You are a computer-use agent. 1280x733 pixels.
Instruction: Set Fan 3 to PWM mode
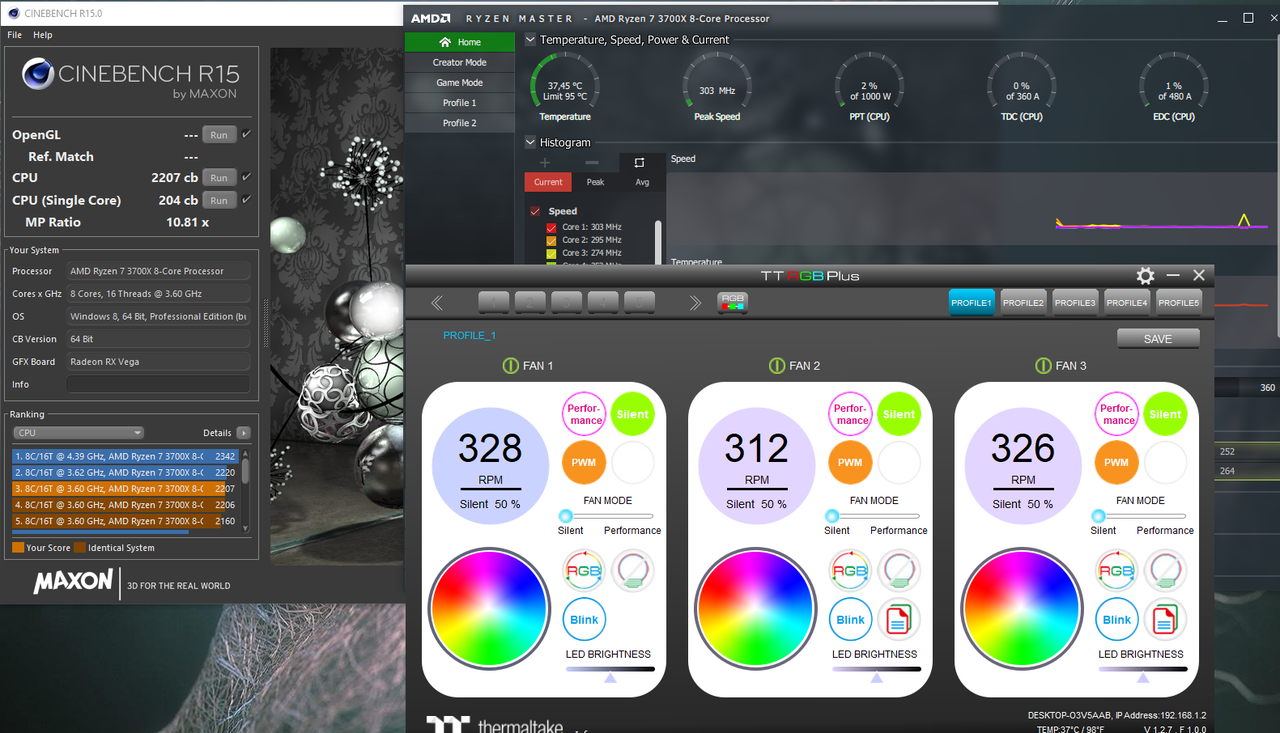[1117, 462]
